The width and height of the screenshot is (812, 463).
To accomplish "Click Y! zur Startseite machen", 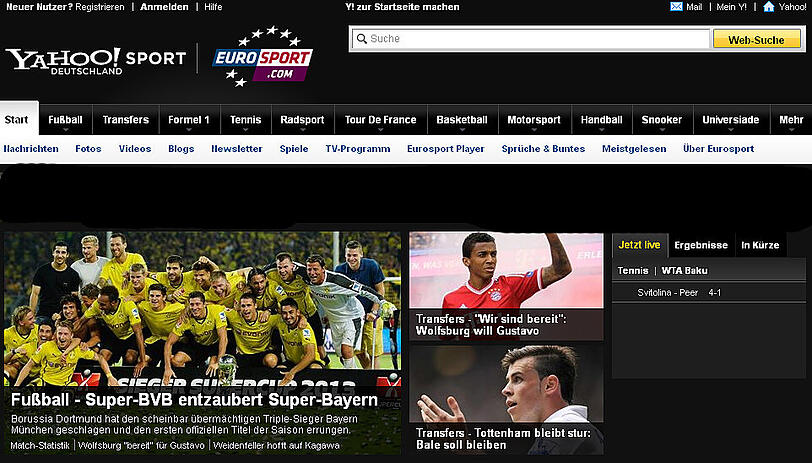I will coord(402,7).
